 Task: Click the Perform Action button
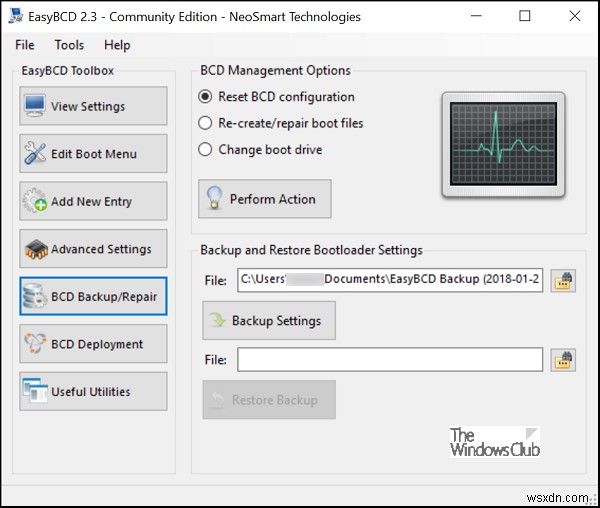[x=265, y=199]
